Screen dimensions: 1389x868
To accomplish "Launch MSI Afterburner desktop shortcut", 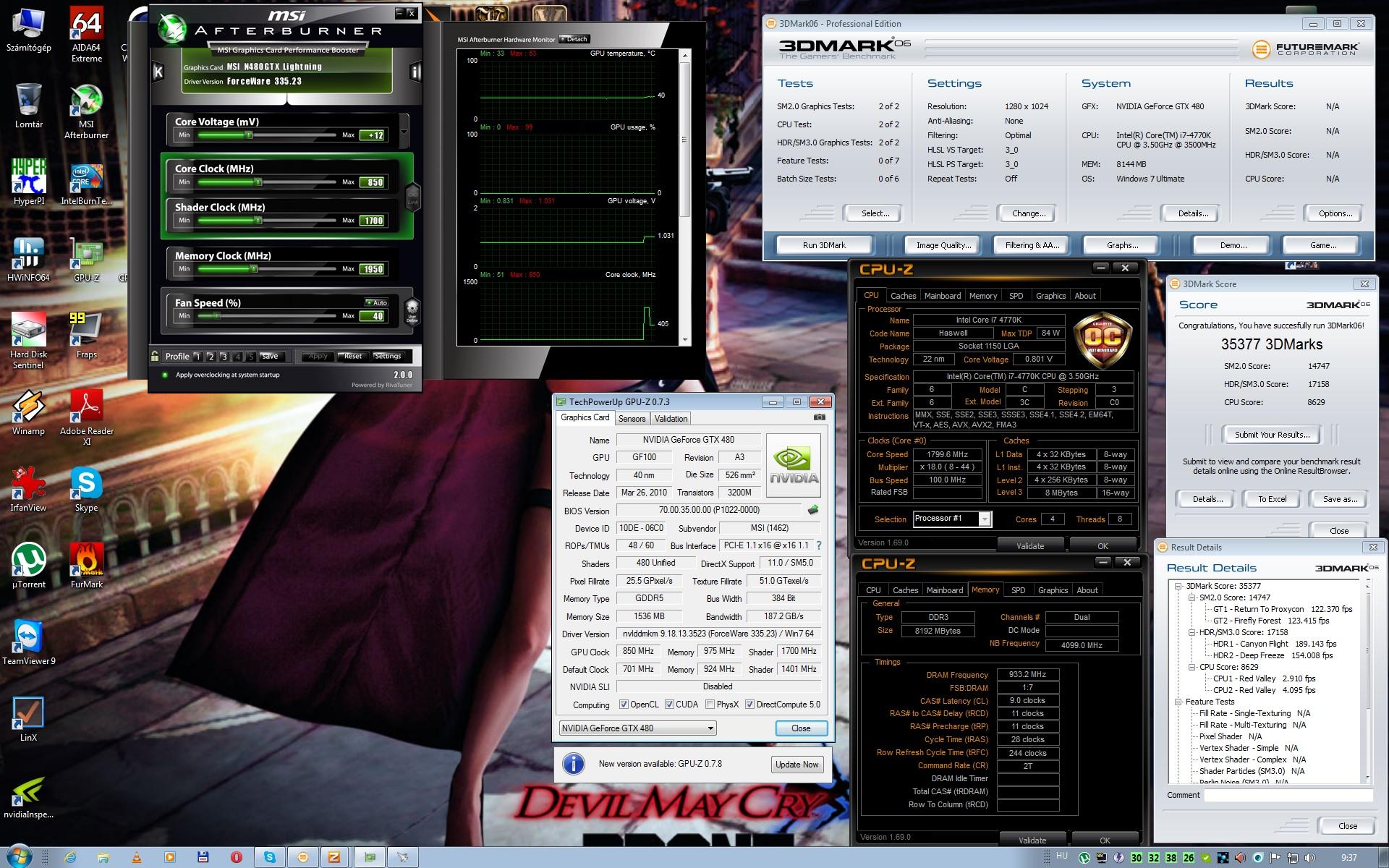I will [x=86, y=112].
